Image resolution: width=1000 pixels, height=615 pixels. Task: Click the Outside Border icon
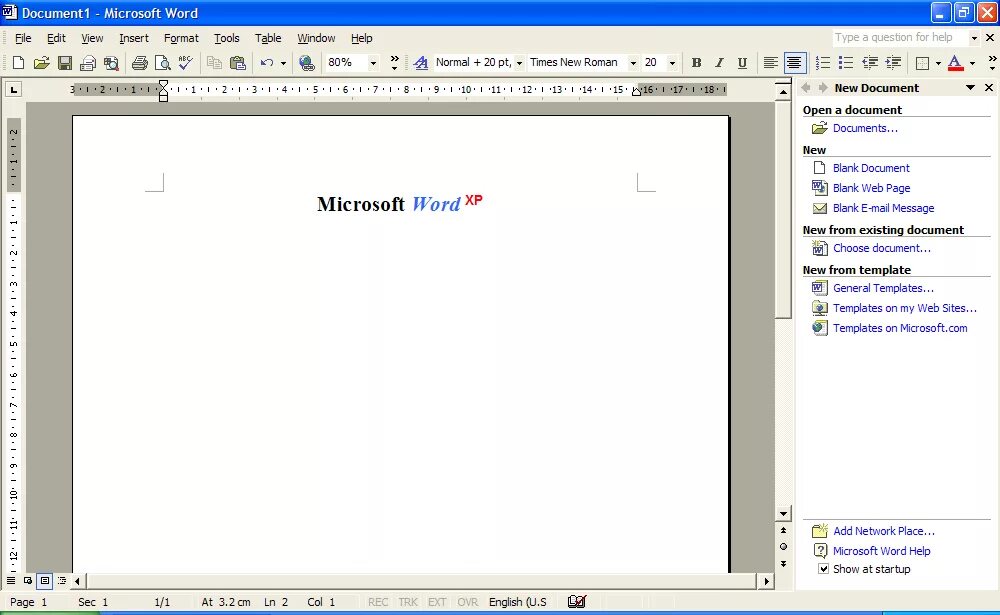[x=922, y=63]
